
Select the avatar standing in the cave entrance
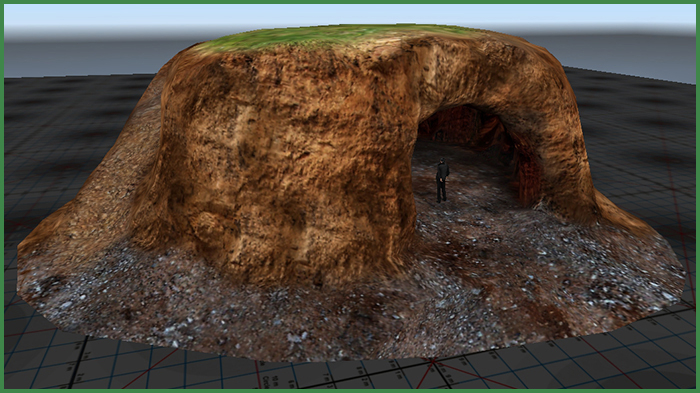click(442, 180)
